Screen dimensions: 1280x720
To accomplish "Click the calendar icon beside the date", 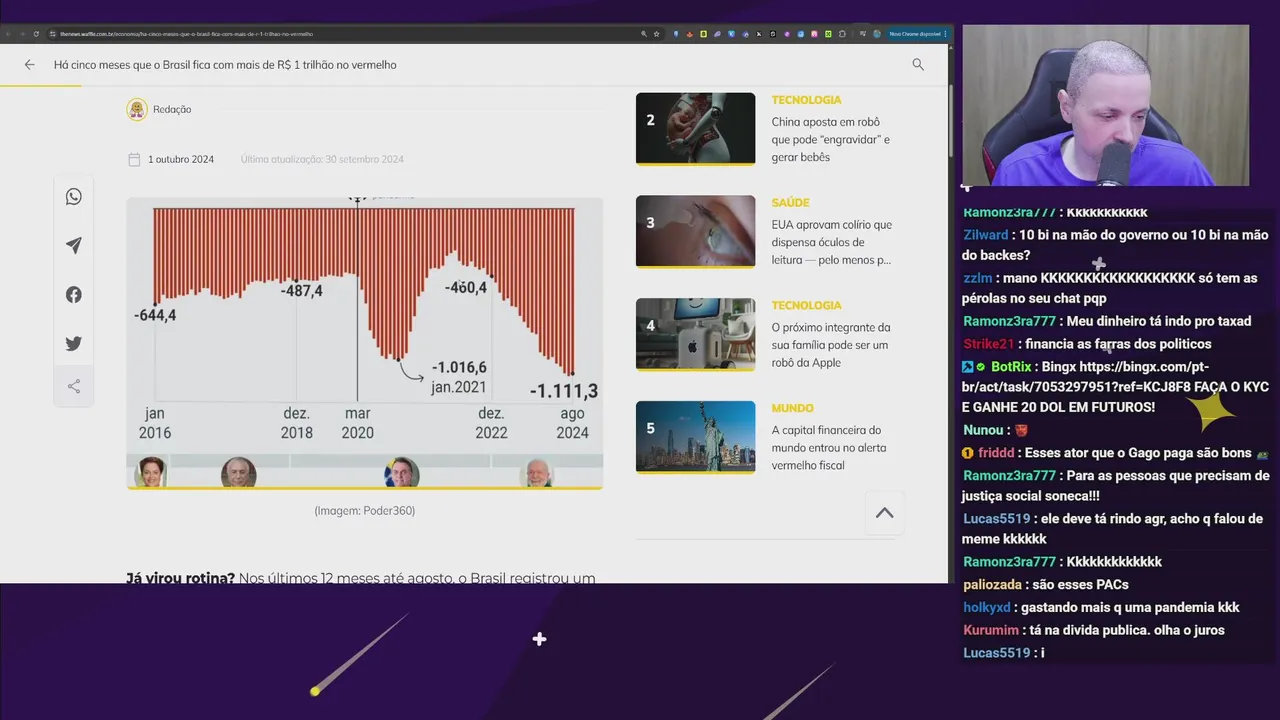I will 134,159.
